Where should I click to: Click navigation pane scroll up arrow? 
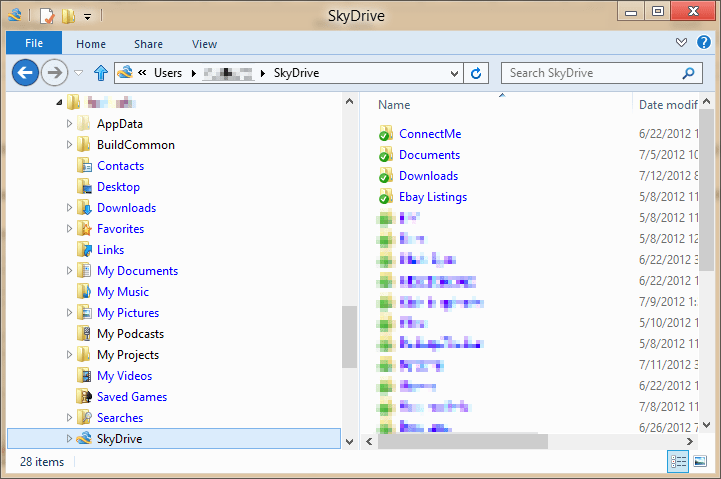[x=349, y=101]
